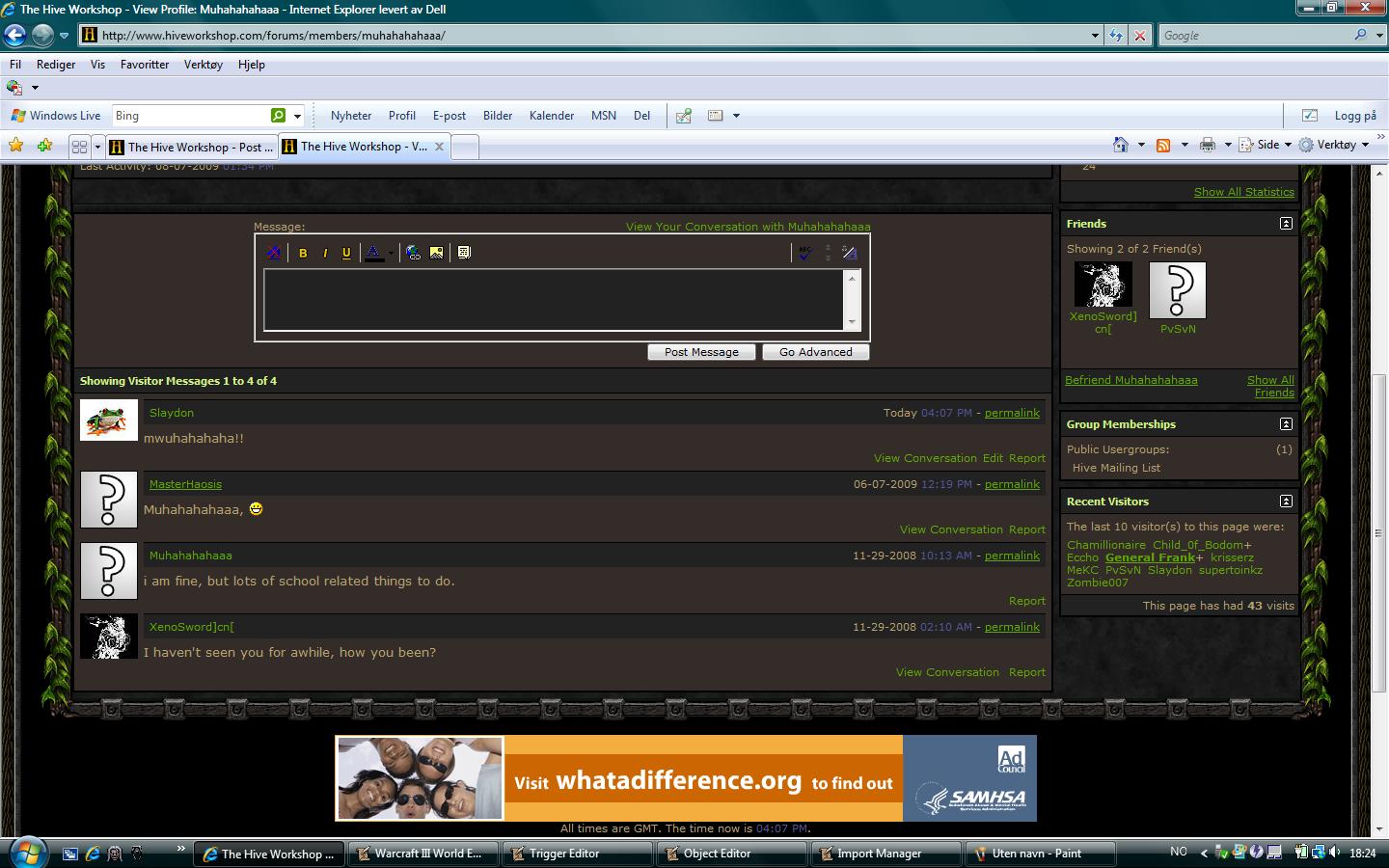Run spell check ABC icon
Viewport: 1389px width, 868px height.
pyautogui.click(x=804, y=253)
